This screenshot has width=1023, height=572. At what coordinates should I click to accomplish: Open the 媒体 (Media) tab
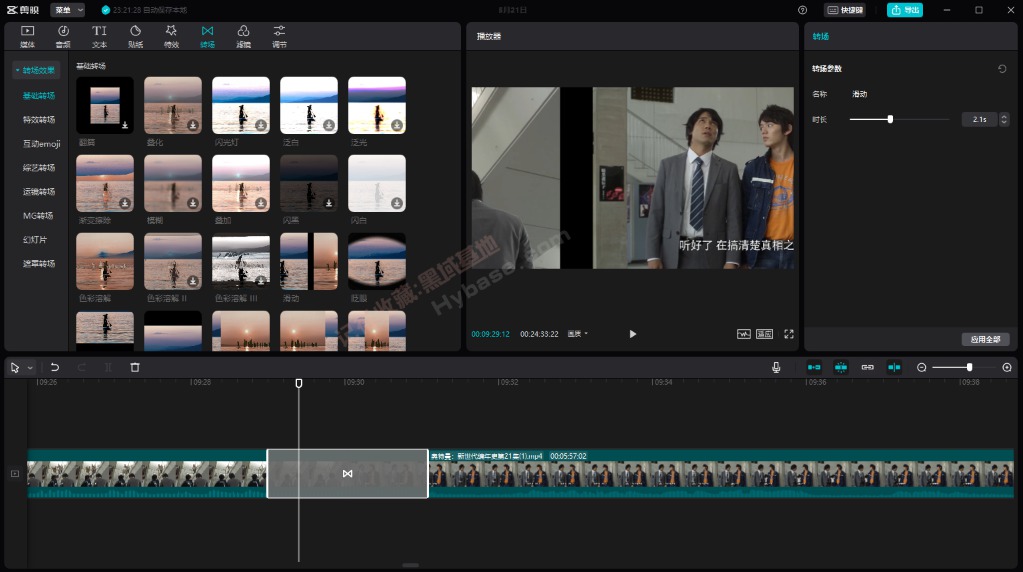pos(27,37)
